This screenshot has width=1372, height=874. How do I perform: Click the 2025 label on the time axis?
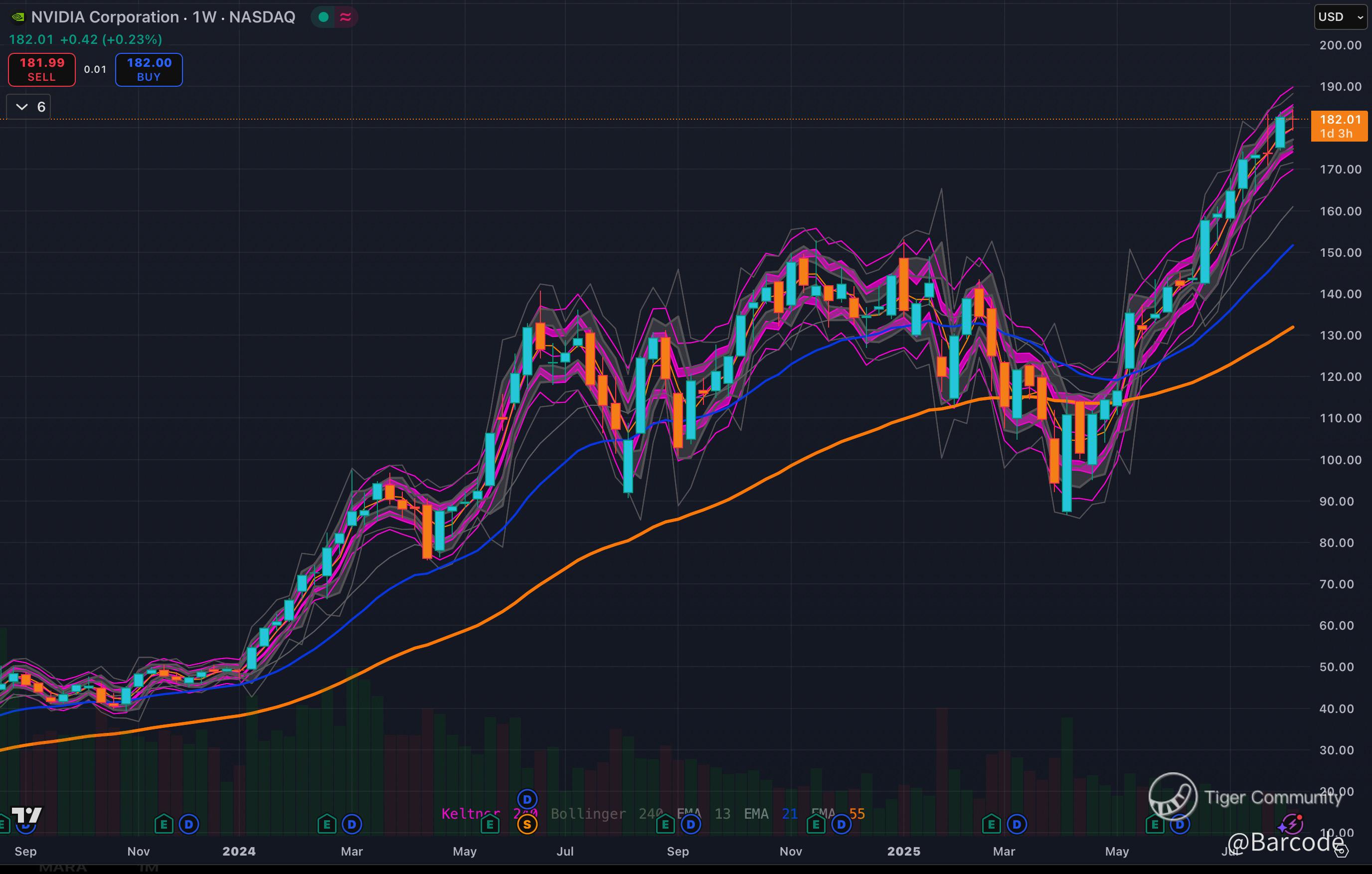point(904,851)
